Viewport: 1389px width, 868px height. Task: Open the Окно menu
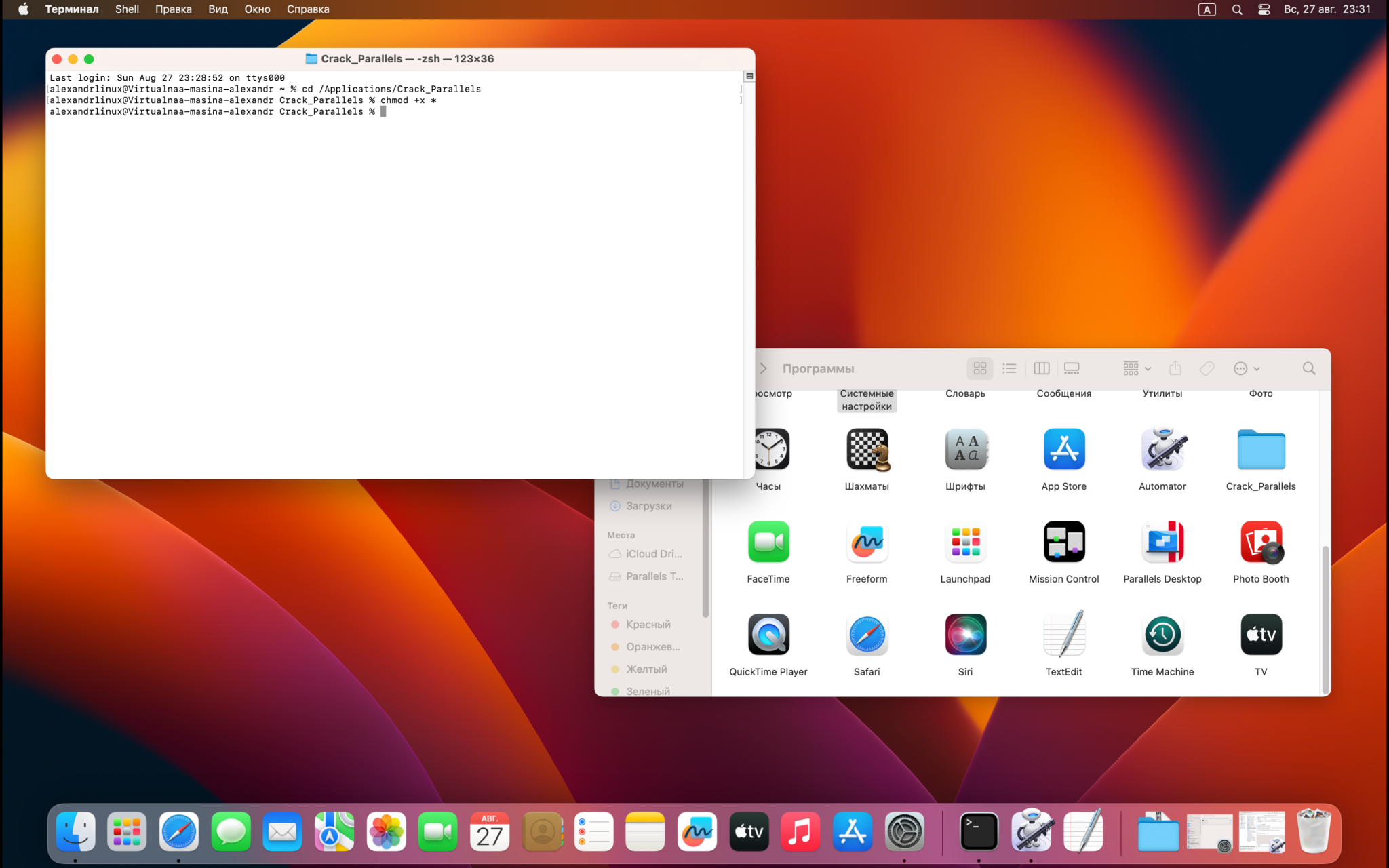(x=257, y=9)
